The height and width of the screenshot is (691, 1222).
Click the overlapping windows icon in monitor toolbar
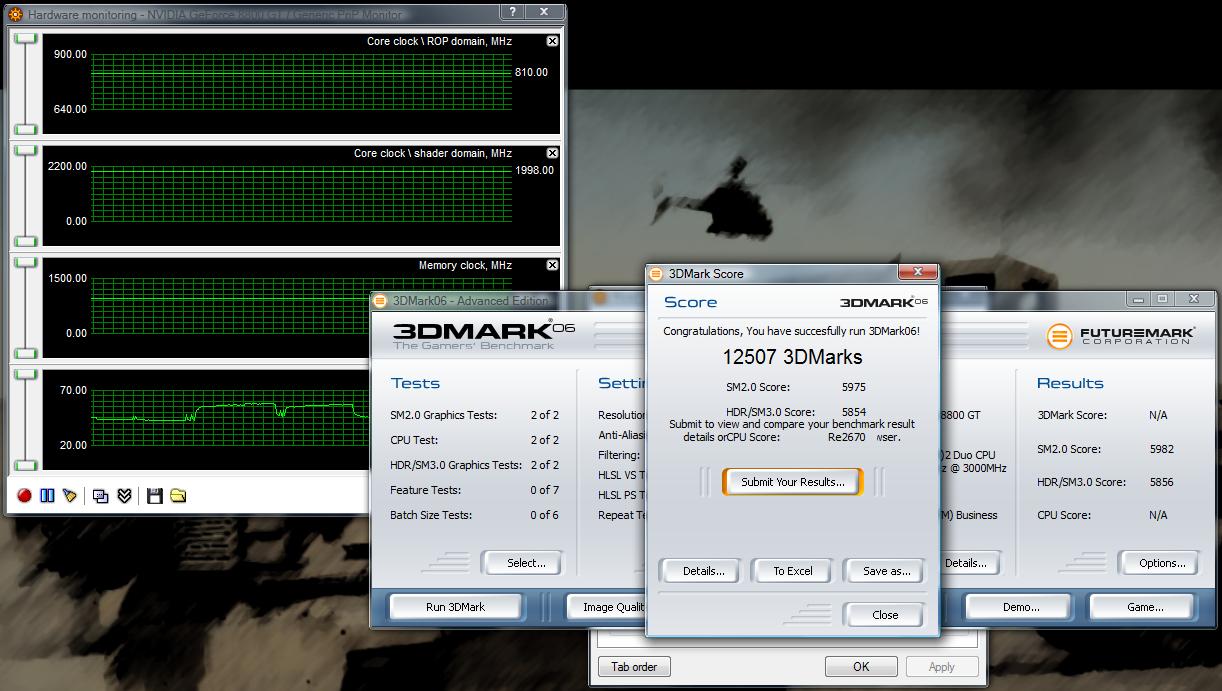coord(101,495)
